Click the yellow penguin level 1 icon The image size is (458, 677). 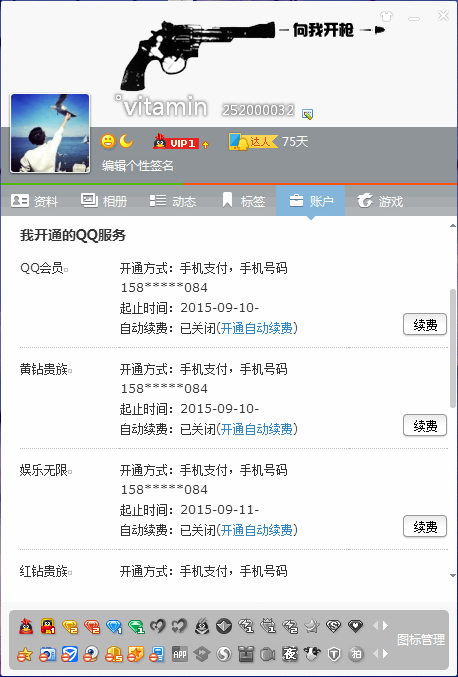click(x=48, y=626)
